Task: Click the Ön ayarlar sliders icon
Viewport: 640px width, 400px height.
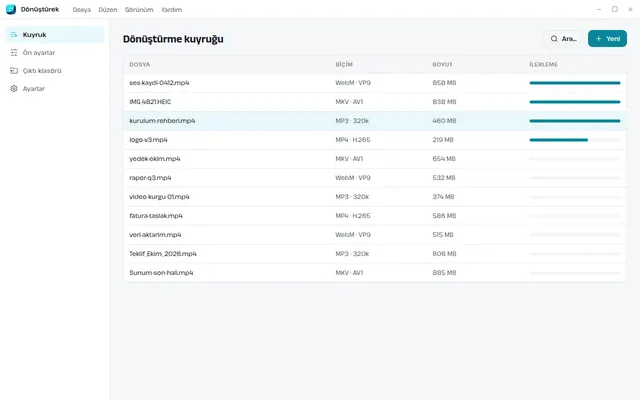Action: pos(14,53)
